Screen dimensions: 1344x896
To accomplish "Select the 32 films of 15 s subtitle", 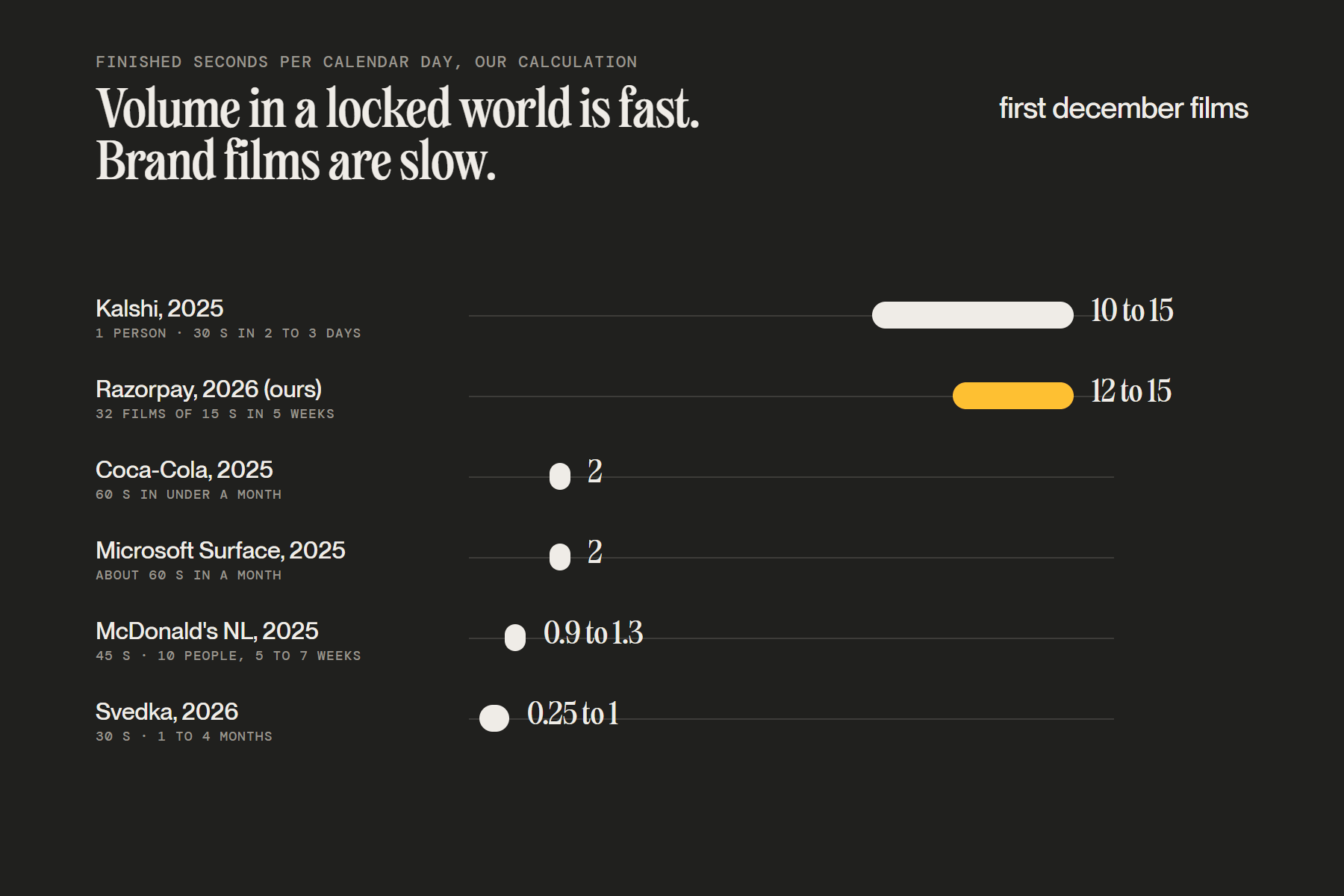I will pos(215,414).
